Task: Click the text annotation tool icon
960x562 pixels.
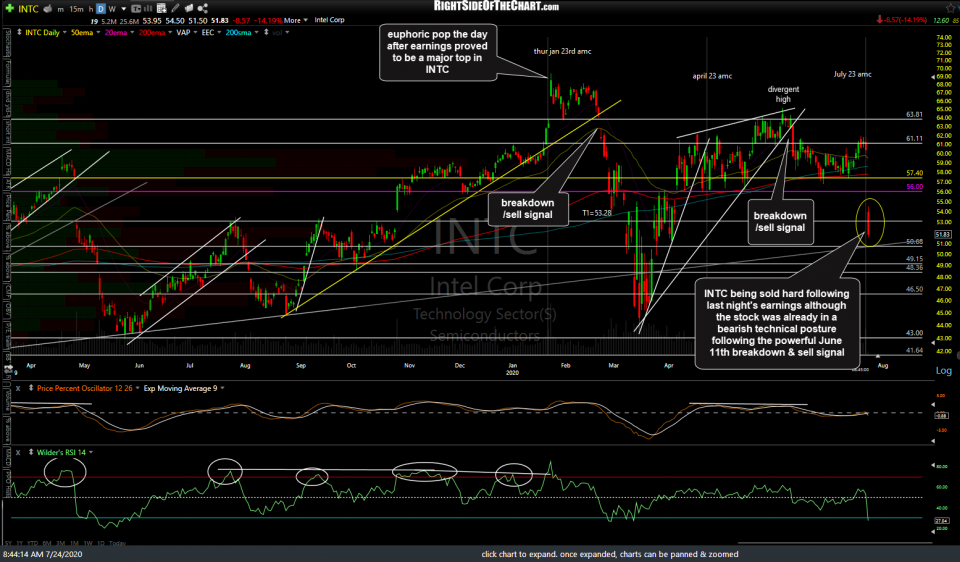Action: [136, 9]
